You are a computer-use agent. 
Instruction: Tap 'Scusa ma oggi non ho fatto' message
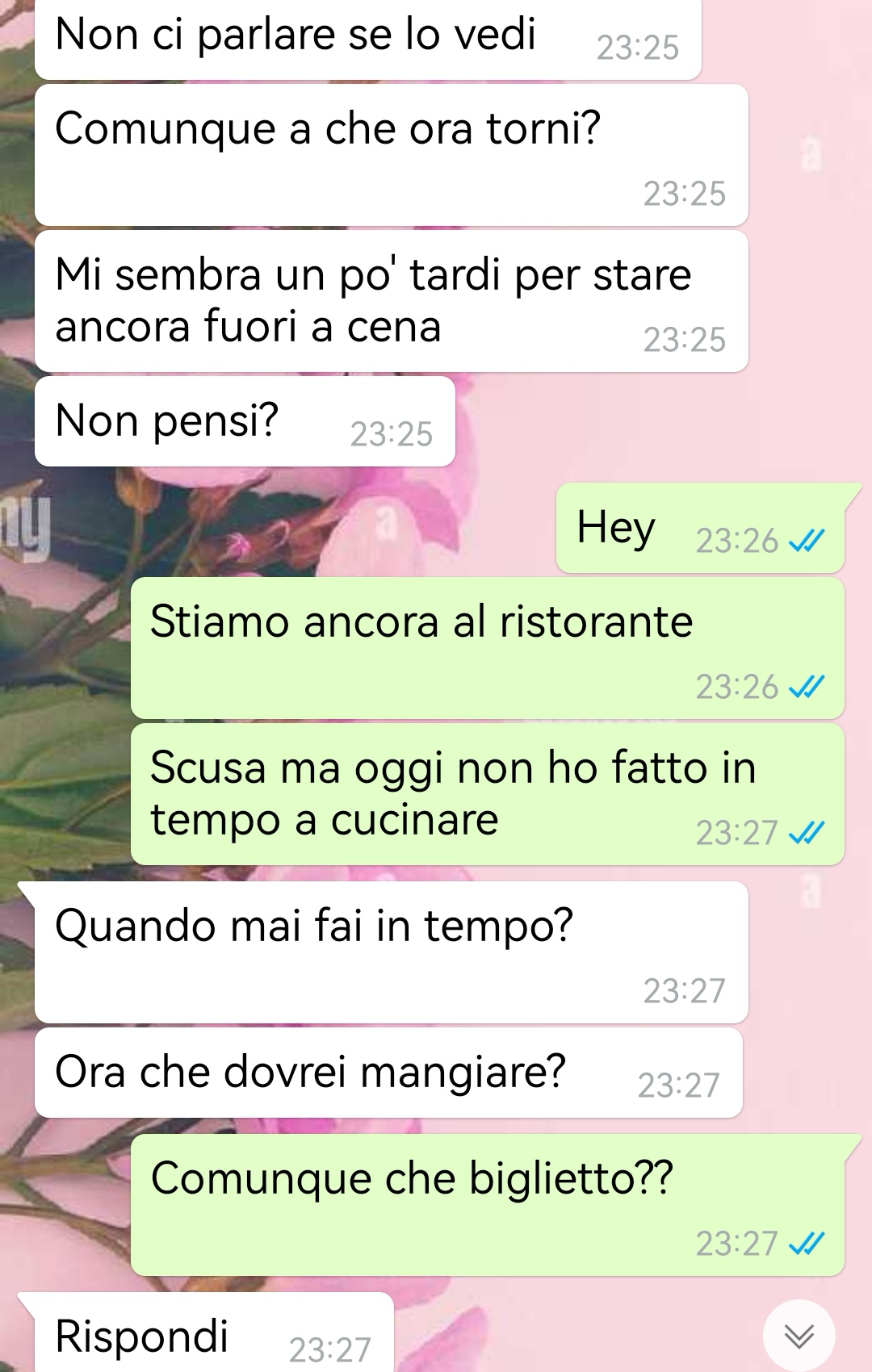point(488,794)
